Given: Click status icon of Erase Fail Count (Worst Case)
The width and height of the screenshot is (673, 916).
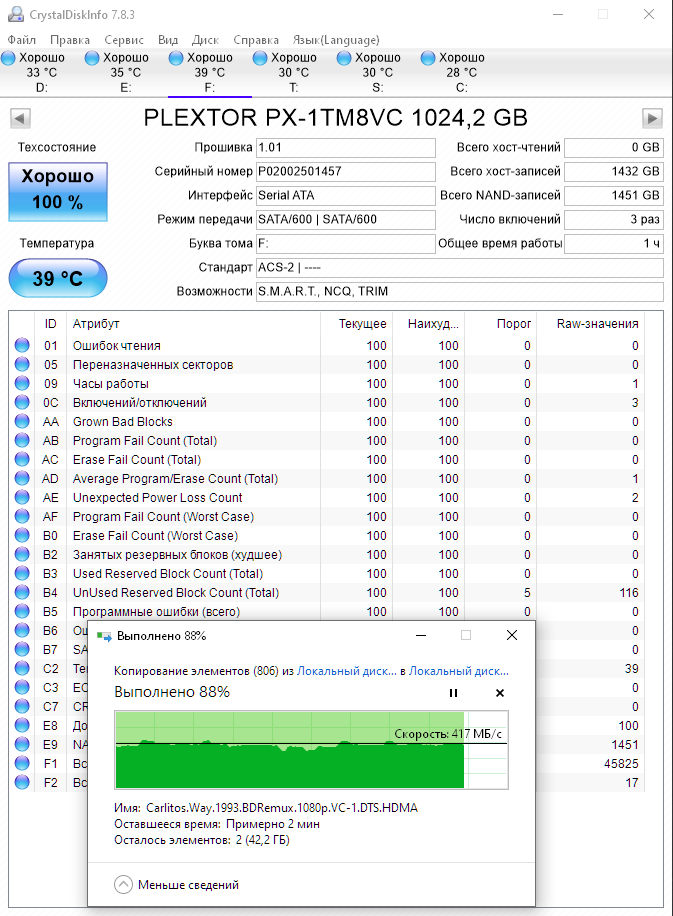Looking at the screenshot, I should pos(22,535).
